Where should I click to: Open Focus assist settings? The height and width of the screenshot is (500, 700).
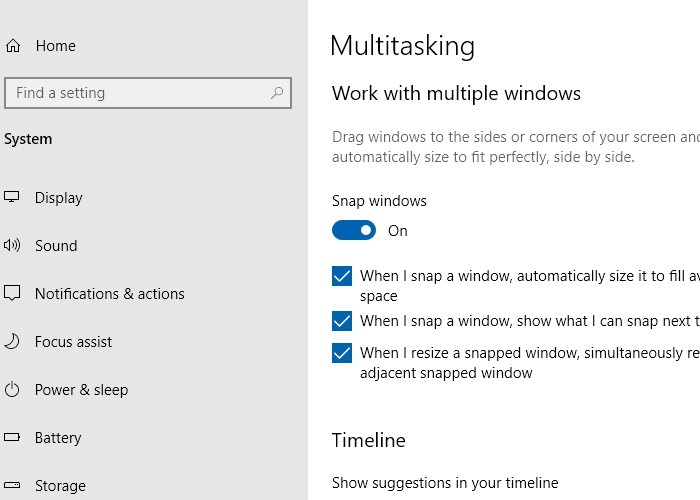(73, 342)
